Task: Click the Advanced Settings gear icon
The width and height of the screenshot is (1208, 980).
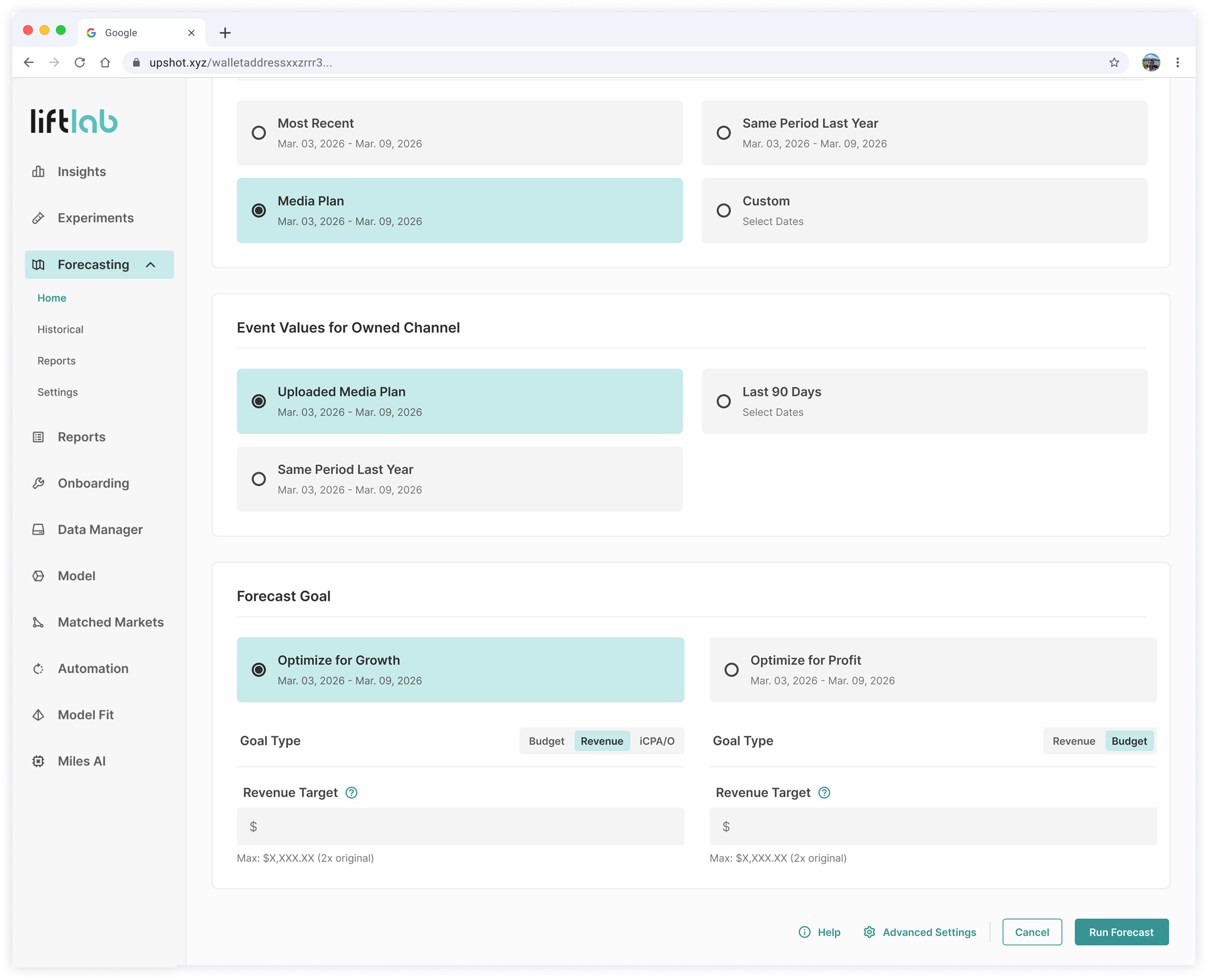Action: coord(869,932)
